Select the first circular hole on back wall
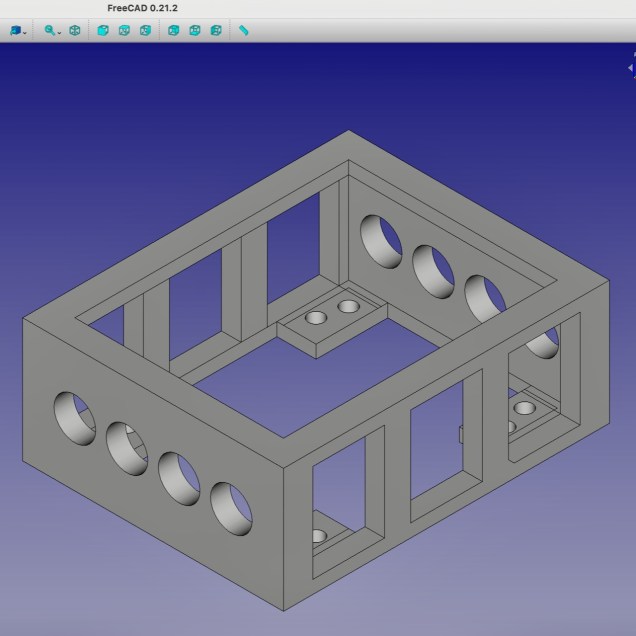636x636 pixels. [x=380, y=241]
